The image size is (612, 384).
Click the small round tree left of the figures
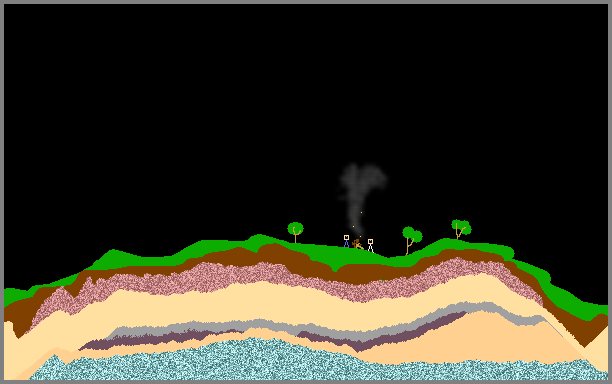(295, 232)
